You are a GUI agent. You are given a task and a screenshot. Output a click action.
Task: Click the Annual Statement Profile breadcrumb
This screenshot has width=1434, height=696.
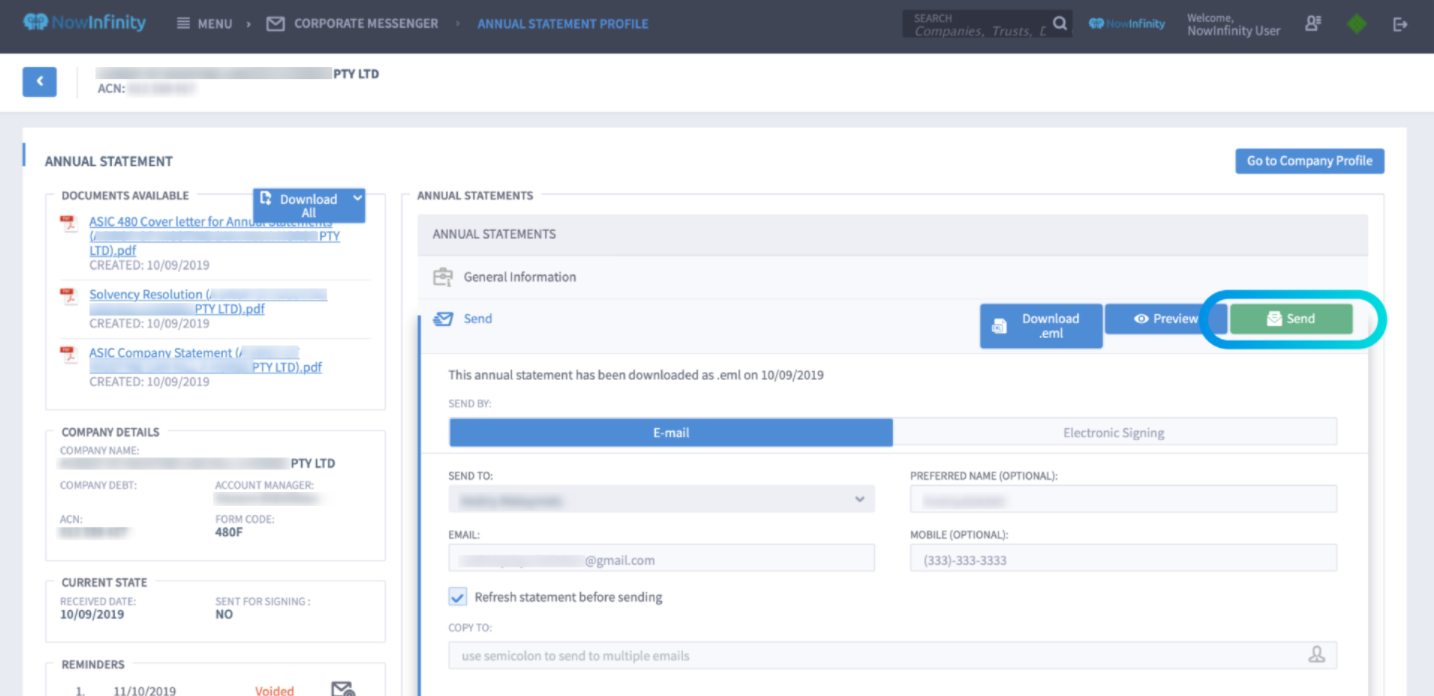(x=562, y=23)
